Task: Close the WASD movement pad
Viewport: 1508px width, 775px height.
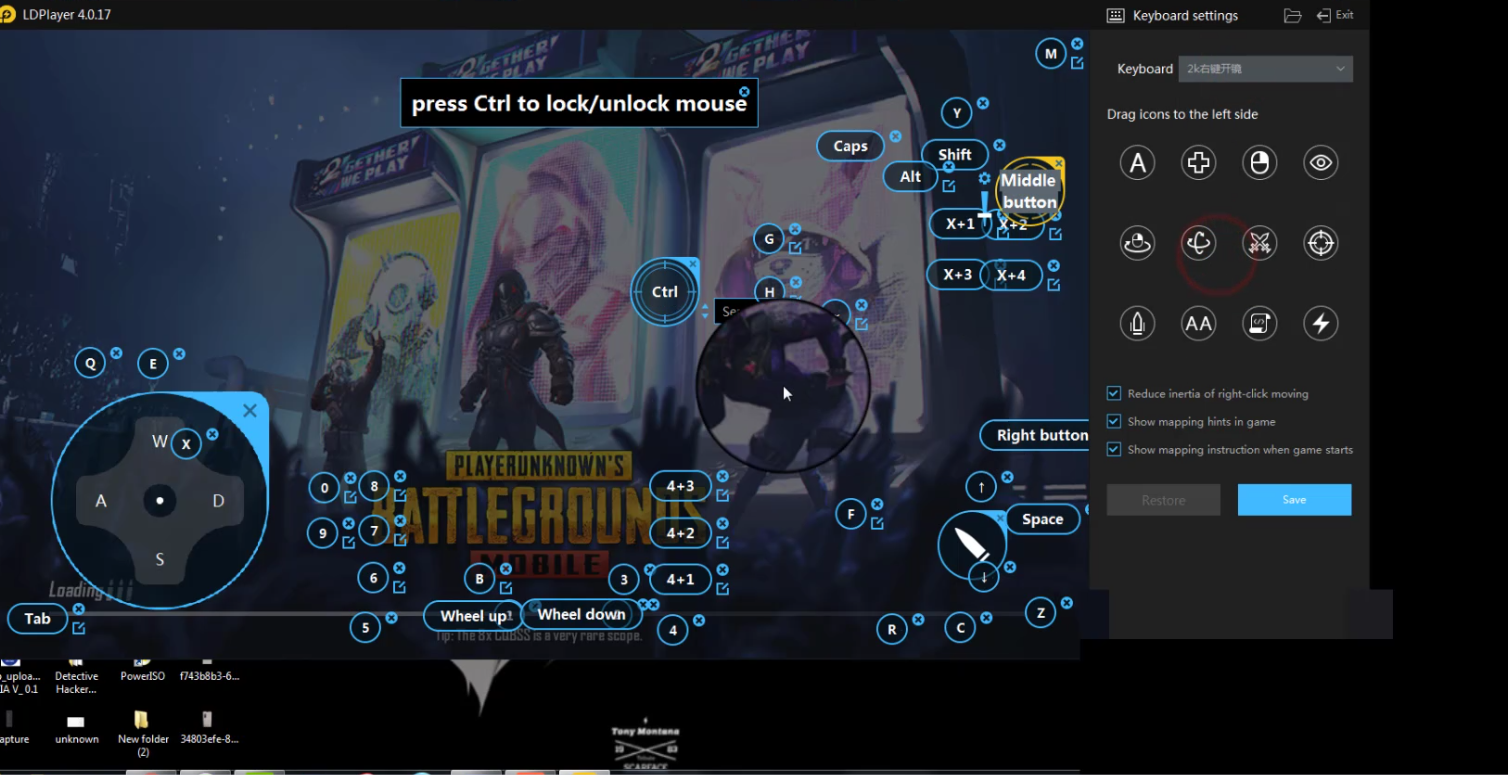Action: [x=250, y=410]
